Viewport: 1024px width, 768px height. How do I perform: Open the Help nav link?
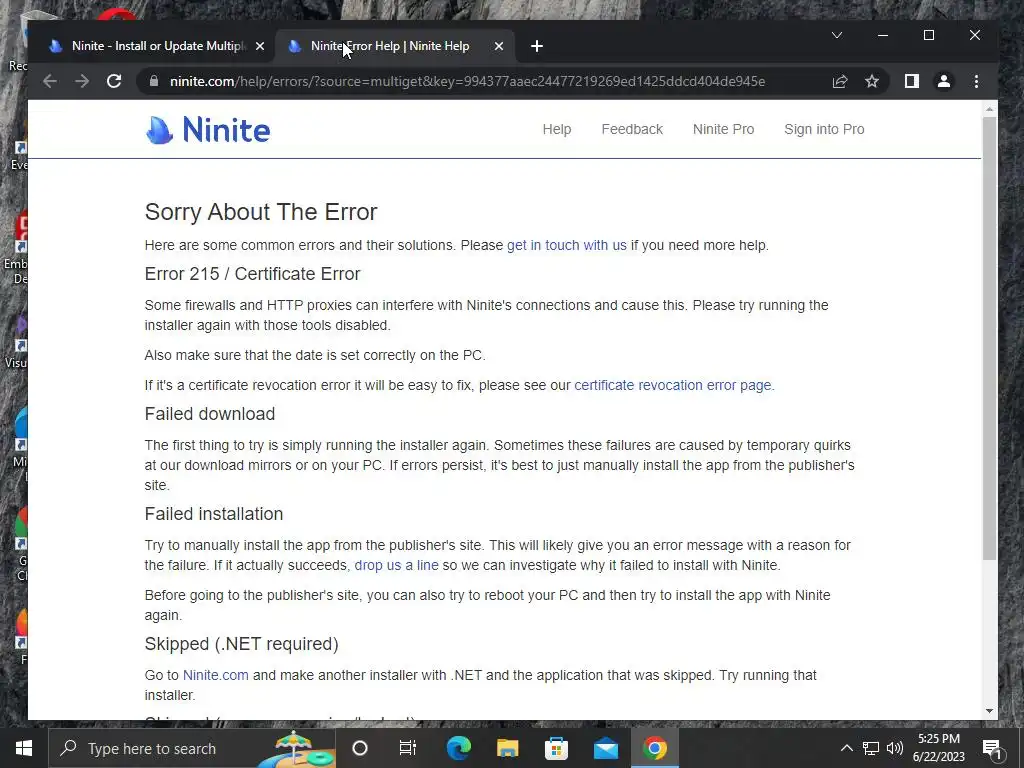tap(557, 129)
